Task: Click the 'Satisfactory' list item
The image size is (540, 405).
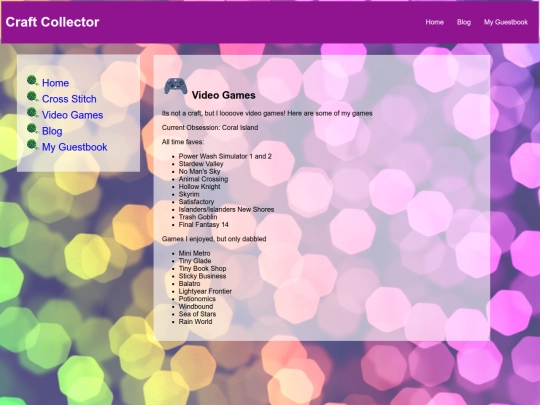Action: tap(196, 202)
